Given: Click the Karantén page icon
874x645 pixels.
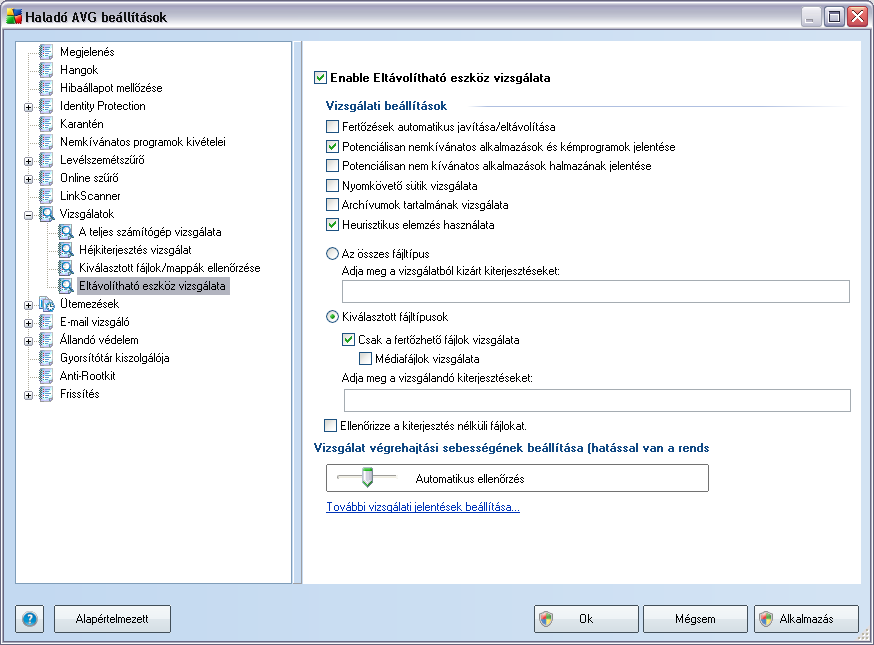Looking at the screenshot, I should tap(46, 124).
